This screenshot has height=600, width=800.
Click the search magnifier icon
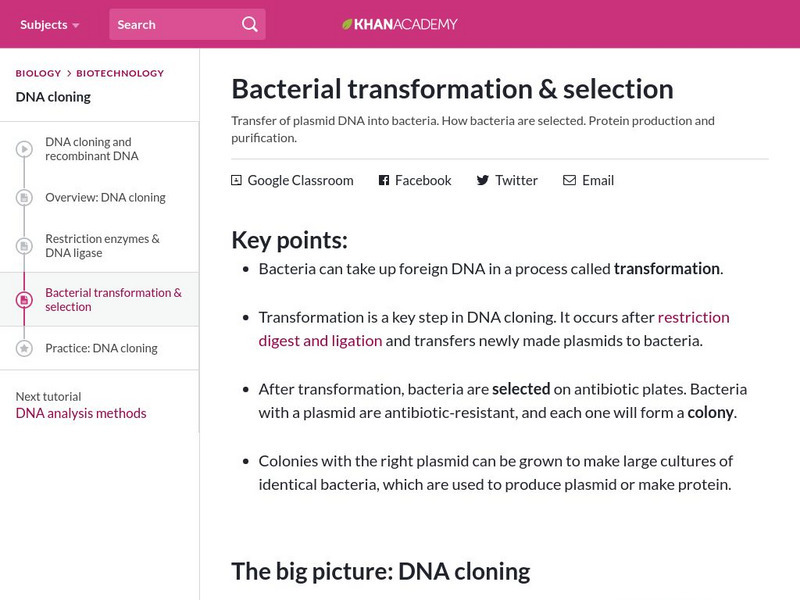(249, 23)
